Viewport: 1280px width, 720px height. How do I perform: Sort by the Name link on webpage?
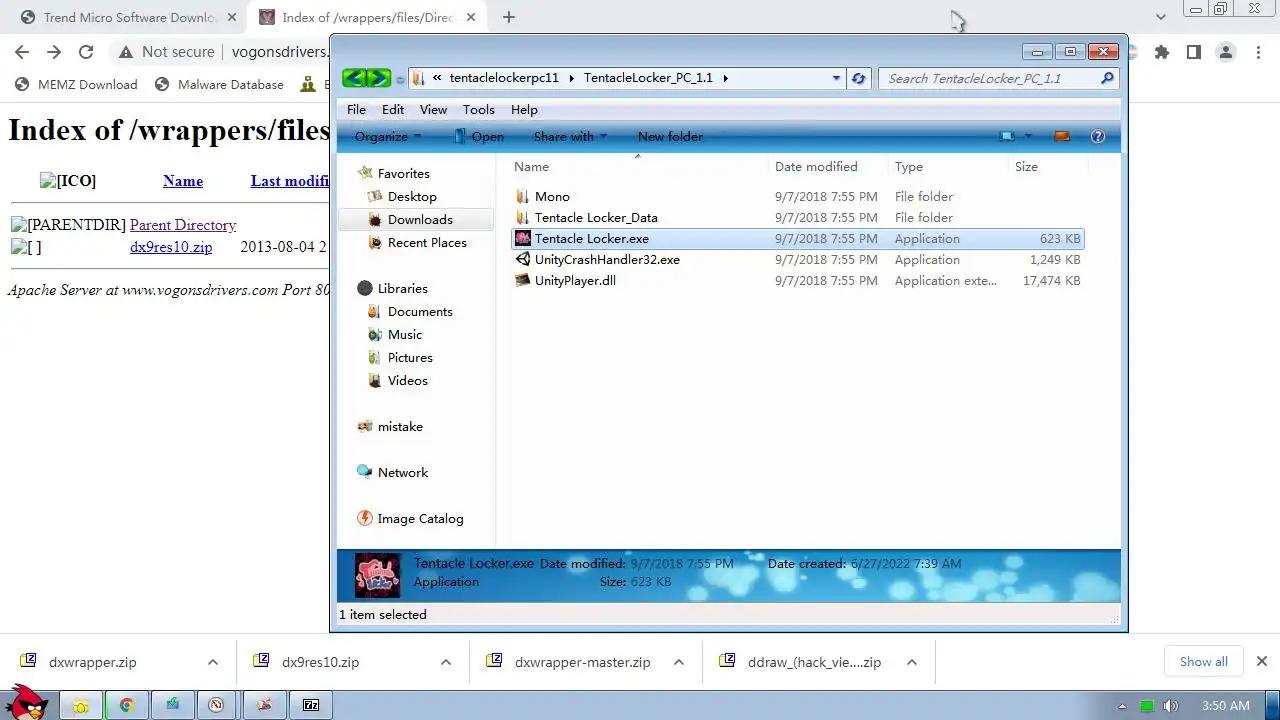tap(183, 181)
